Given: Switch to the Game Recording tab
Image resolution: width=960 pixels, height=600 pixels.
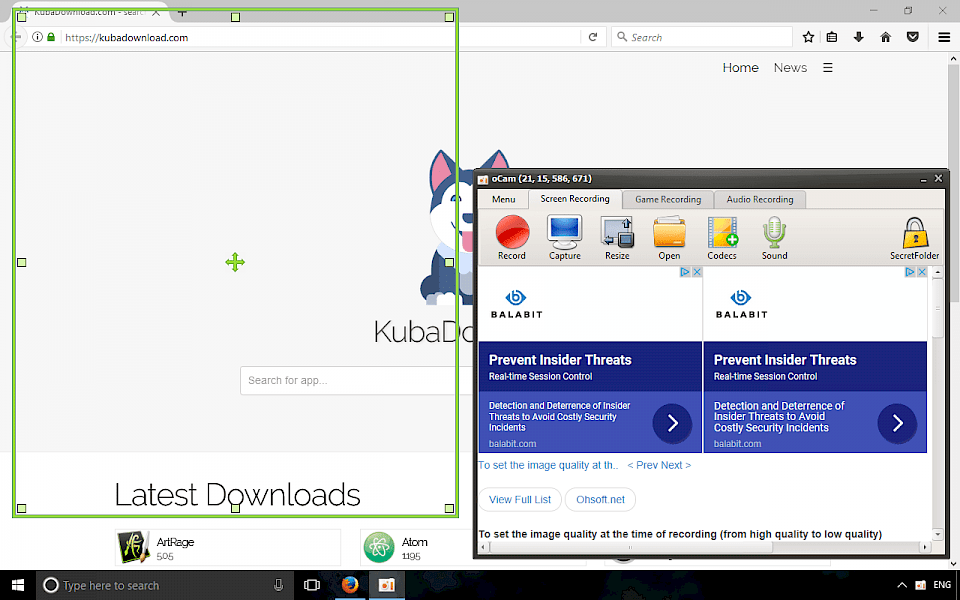Looking at the screenshot, I should [668, 199].
